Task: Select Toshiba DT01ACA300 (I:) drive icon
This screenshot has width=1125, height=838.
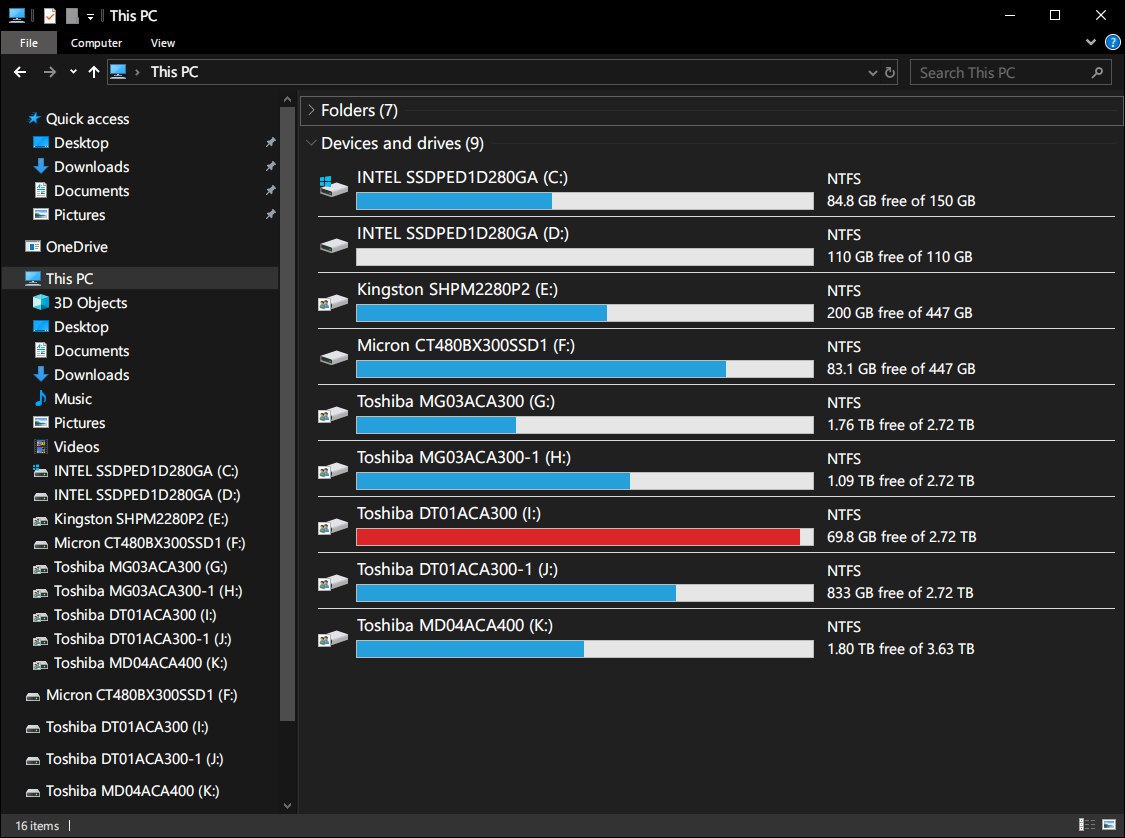Action: coord(333,526)
